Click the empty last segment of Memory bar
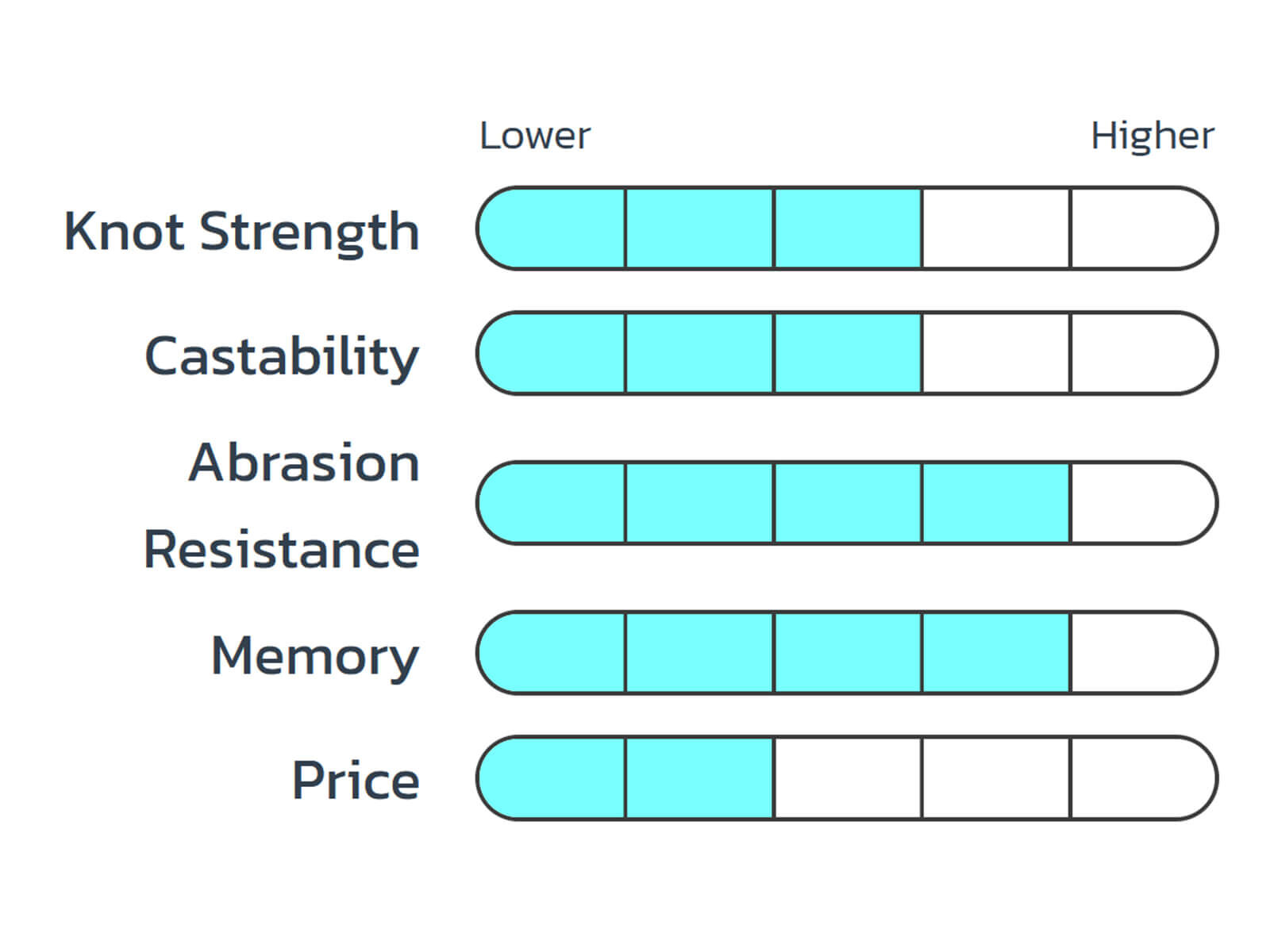This screenshot has width=1270, height=952. pyautogui.click(x=1141, y=653)
